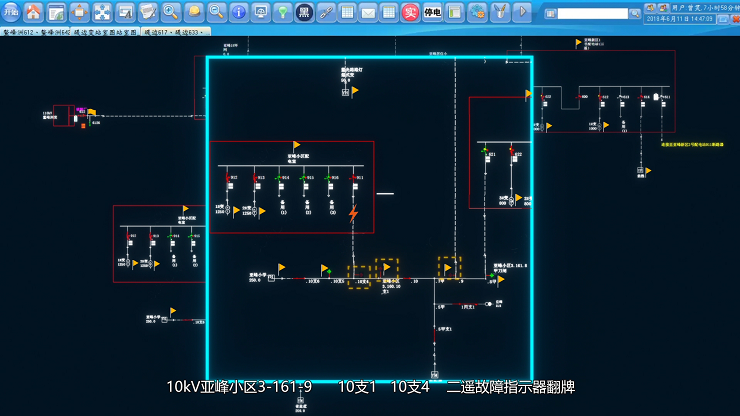Viewport: 740px width, 416px height.
Task: Toggle the 915 breaker switch
Action: [304, 178]
